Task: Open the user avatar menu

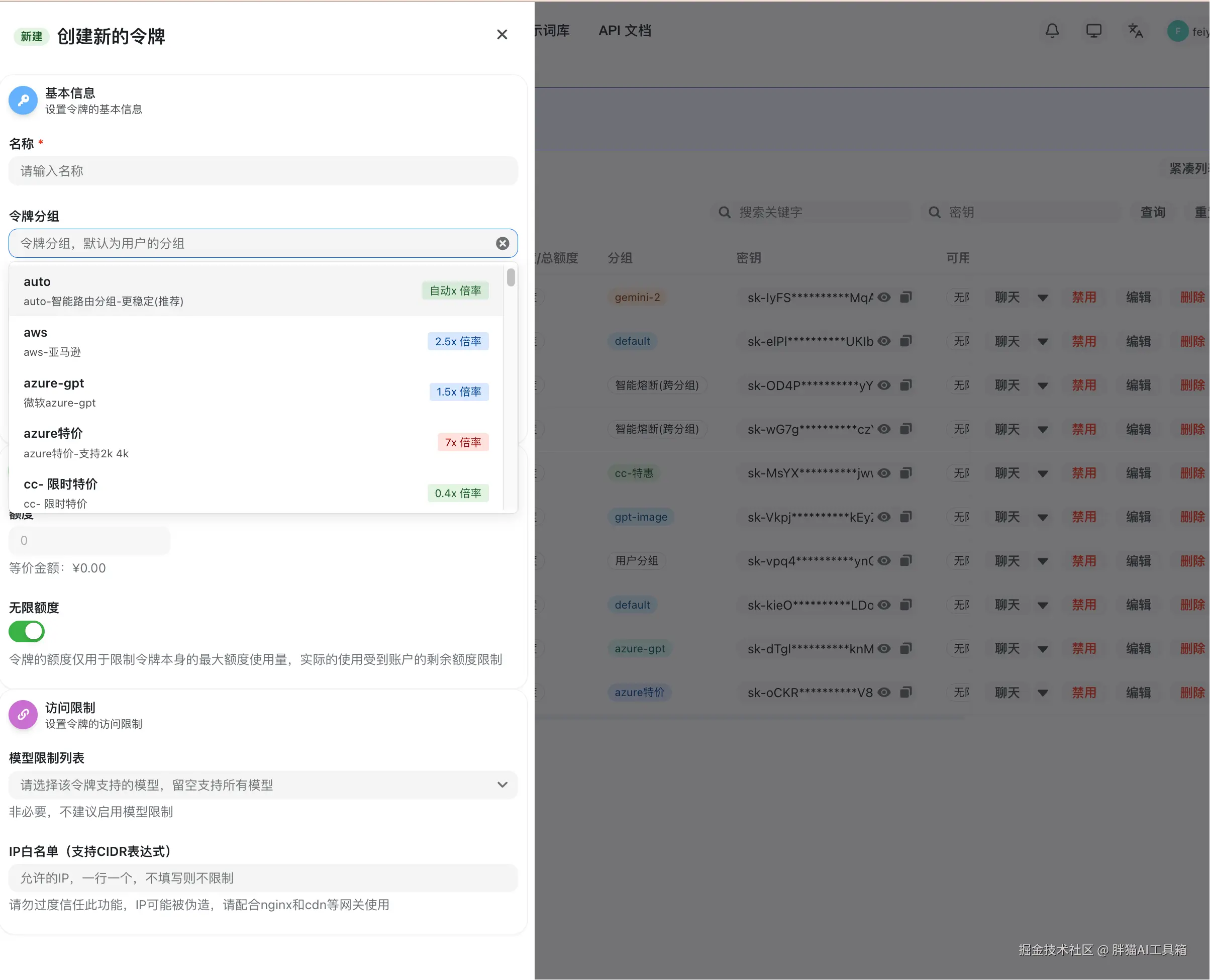Action: (1178, 31)
